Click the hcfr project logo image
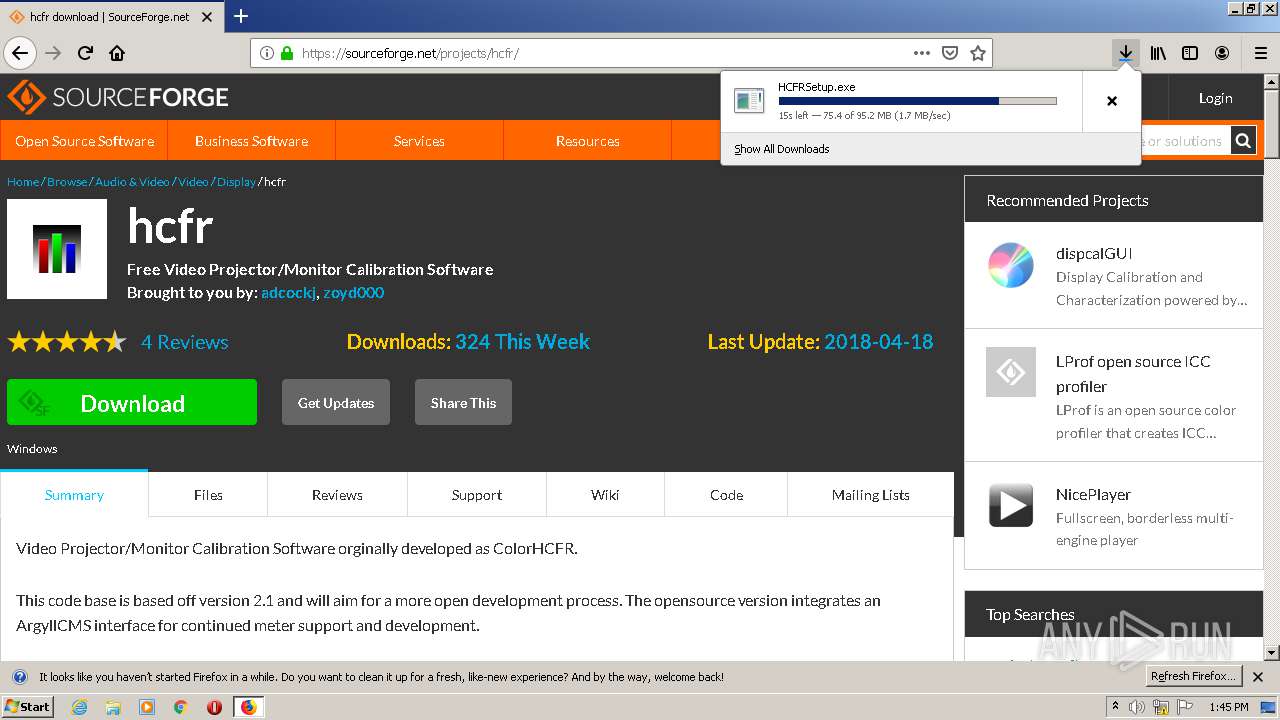The height and width of the screenshot is (720, 1280). [x=57, y=249]
